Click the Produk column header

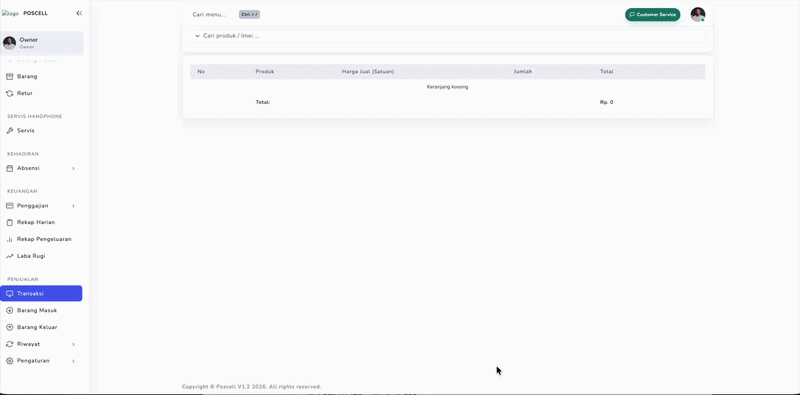[265, 71]
